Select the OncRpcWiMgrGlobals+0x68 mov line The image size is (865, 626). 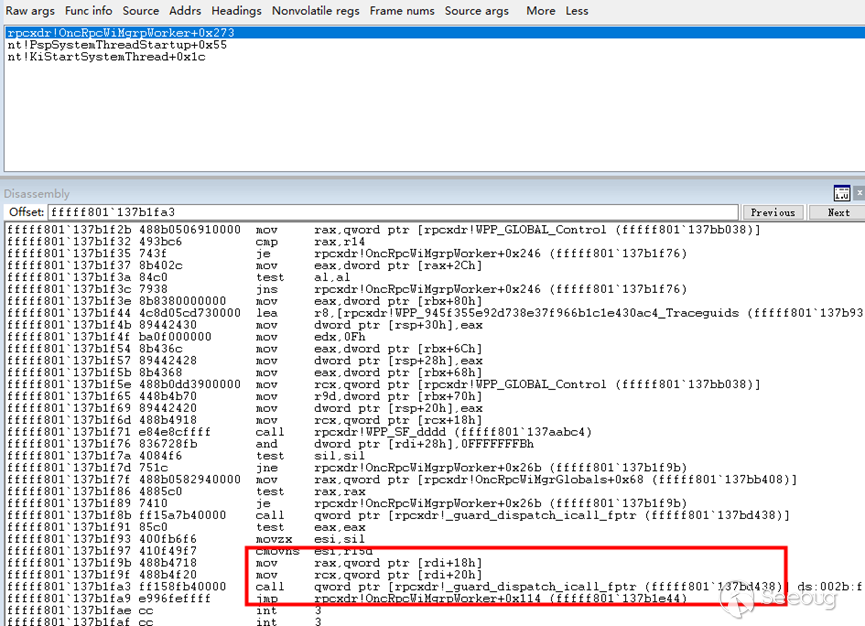tap(402, 479)
